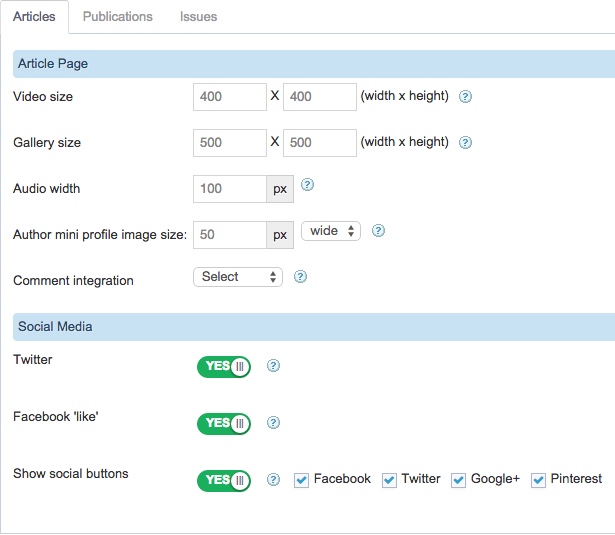The height and width of the screenshot is (535, 615).
Task: Open help icon for Gallery size
Action: [x=465, y=142]
